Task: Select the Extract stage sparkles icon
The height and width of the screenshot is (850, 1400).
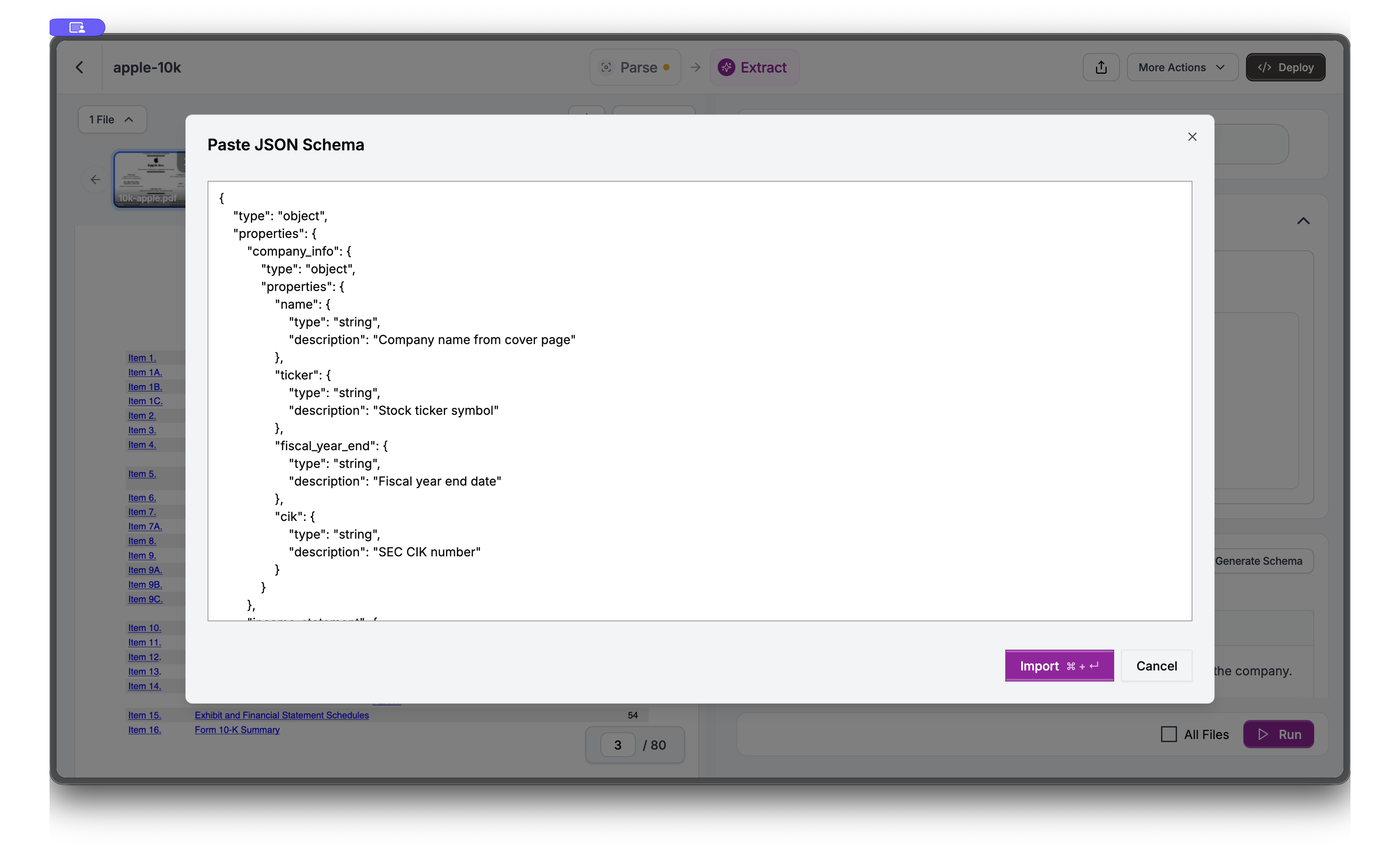Action: click(x=726, y=67)
